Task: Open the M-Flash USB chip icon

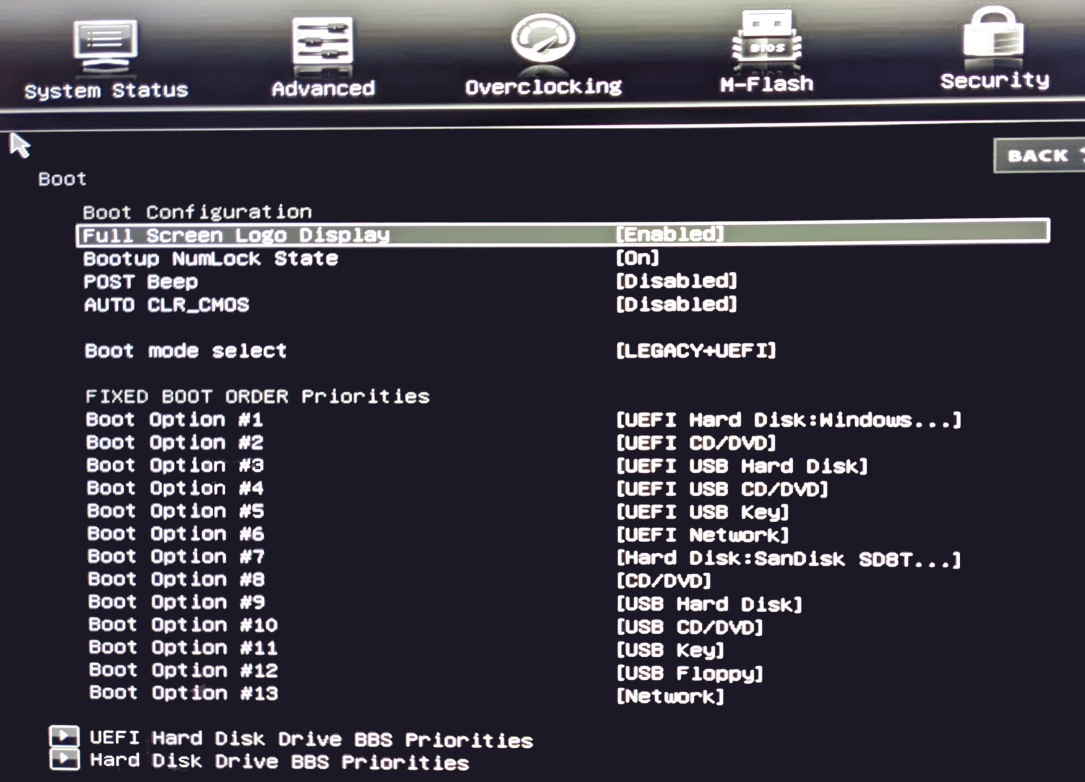Action: [767, 38]
